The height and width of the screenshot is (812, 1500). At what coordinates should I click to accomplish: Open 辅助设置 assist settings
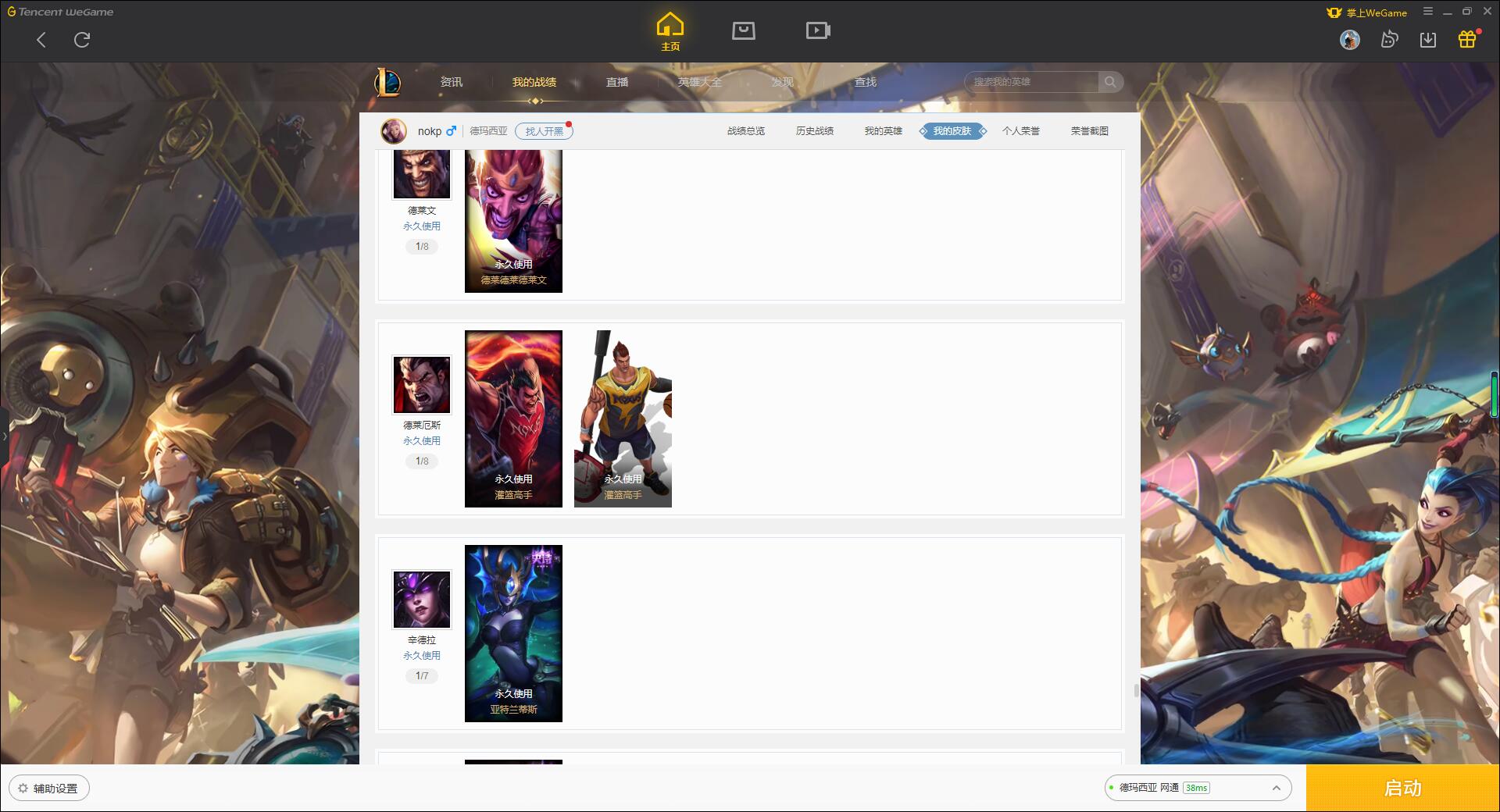(49, 789)
